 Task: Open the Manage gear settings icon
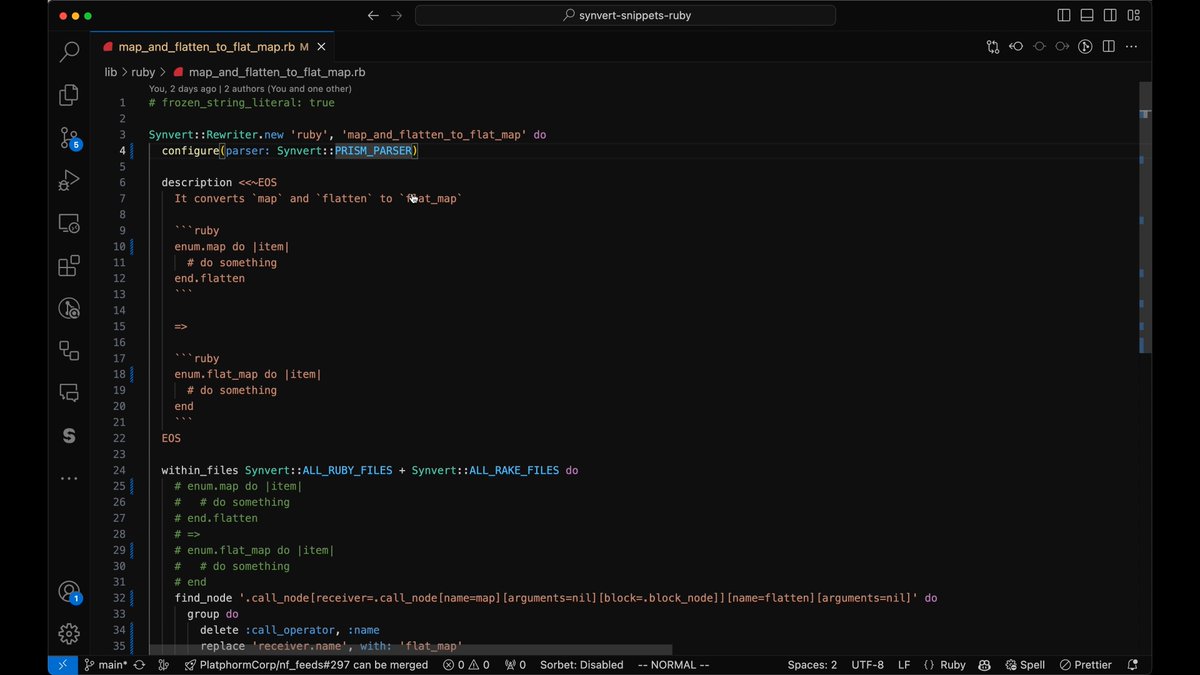coord(69,633)
